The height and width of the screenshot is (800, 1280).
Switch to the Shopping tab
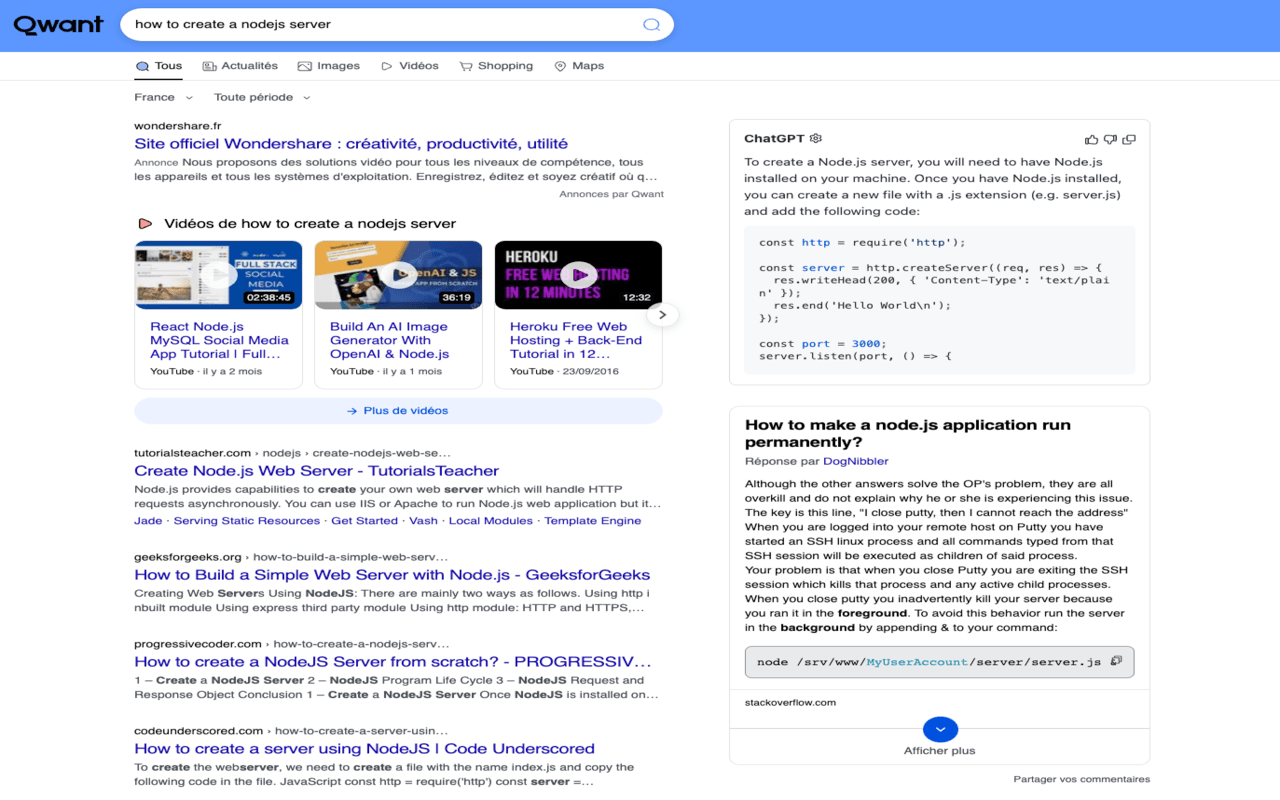[x=496, y=66]
